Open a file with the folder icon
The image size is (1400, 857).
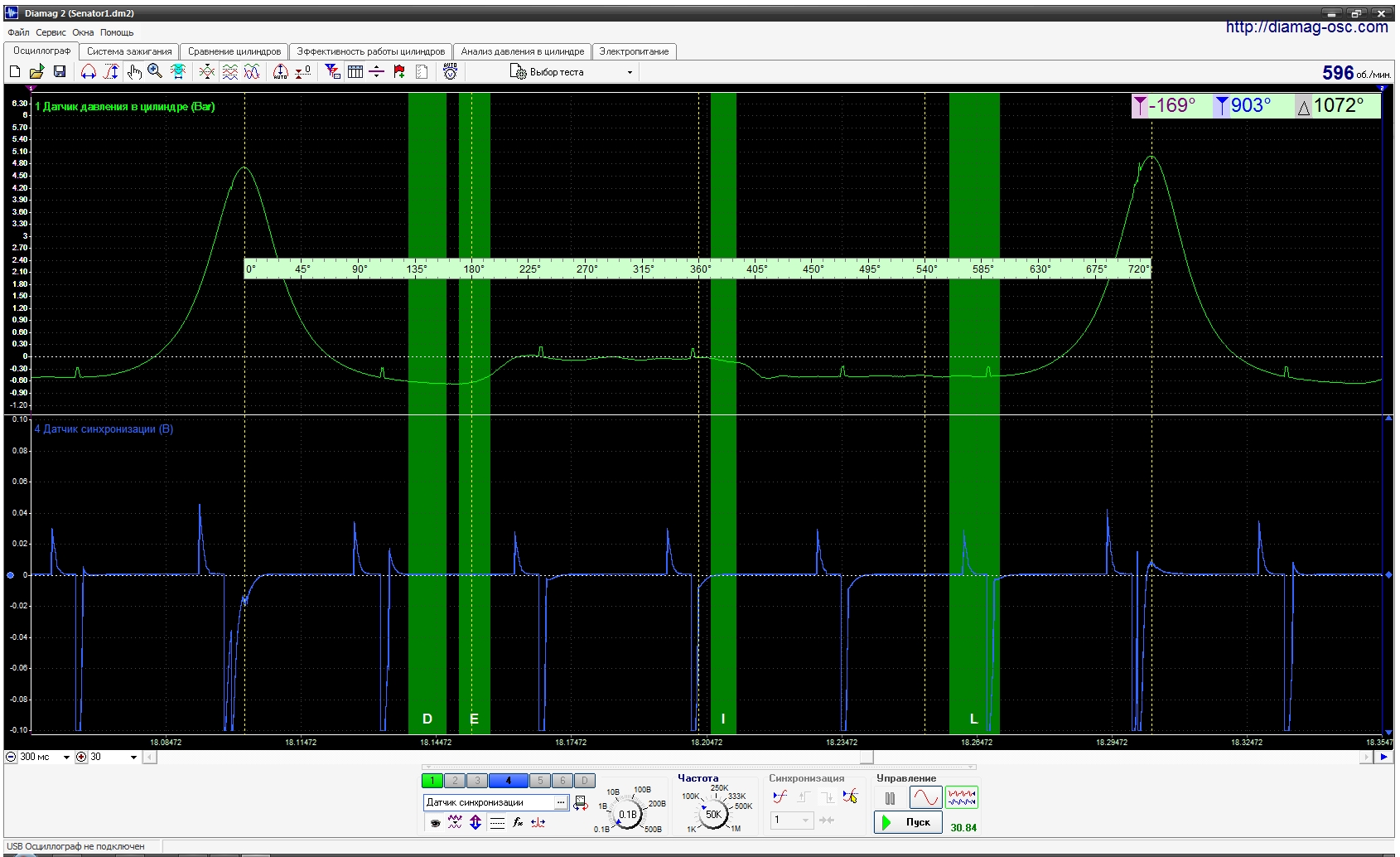36,72
